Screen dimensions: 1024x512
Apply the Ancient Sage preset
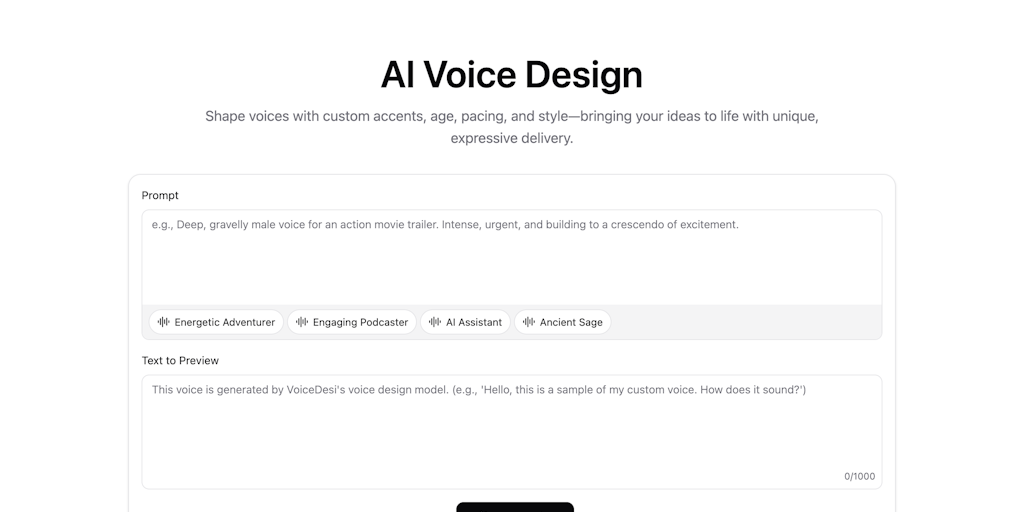click(563, 322)
